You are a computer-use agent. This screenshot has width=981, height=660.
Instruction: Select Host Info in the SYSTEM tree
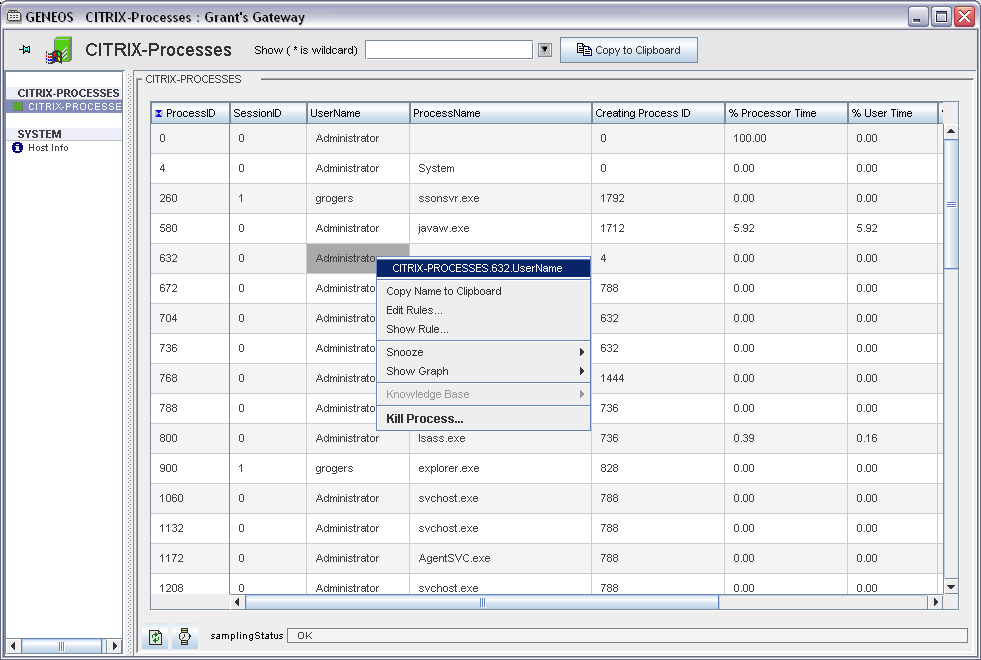[x=48, y=148]
